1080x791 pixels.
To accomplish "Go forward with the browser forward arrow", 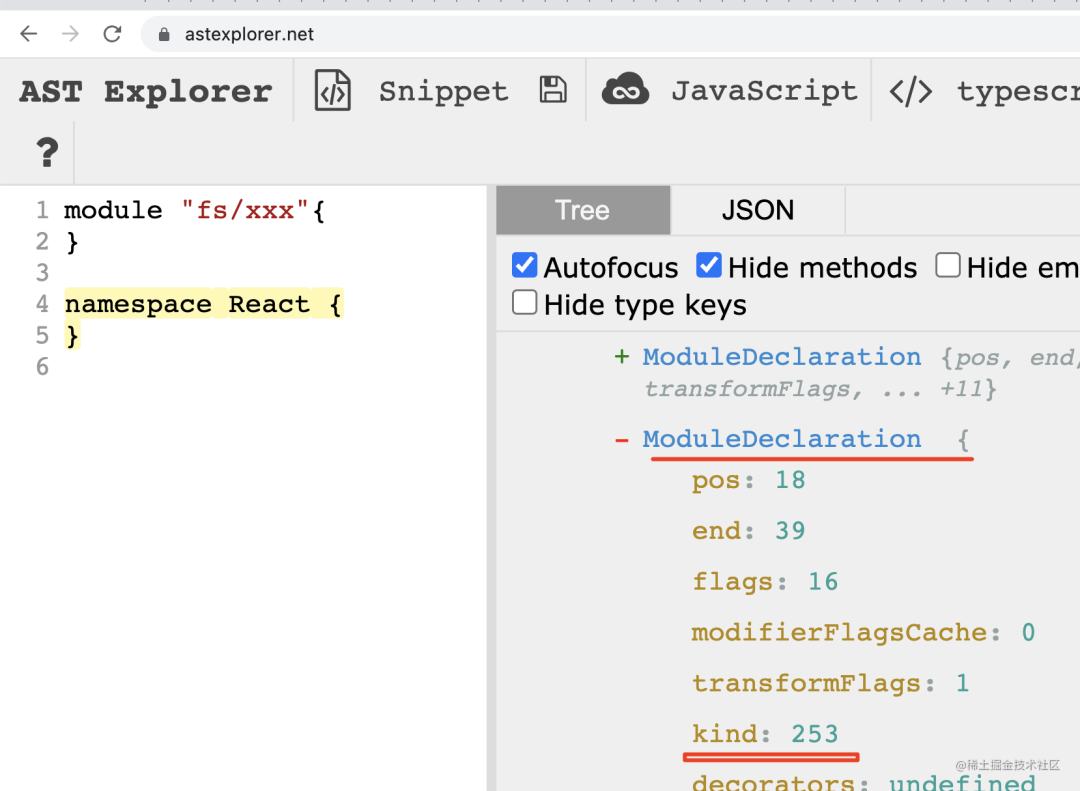I will (x=70, y=34).
